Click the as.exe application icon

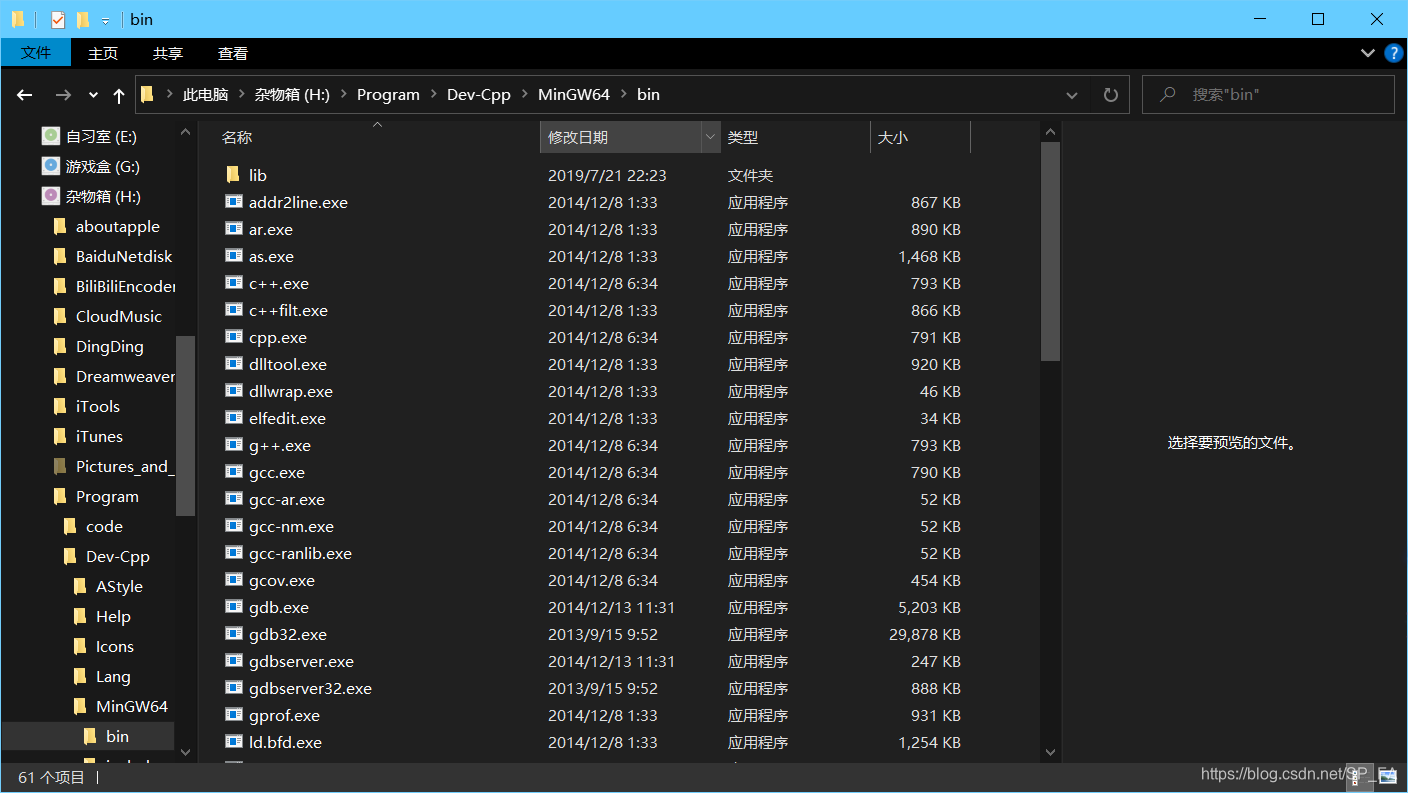(233, 256)
